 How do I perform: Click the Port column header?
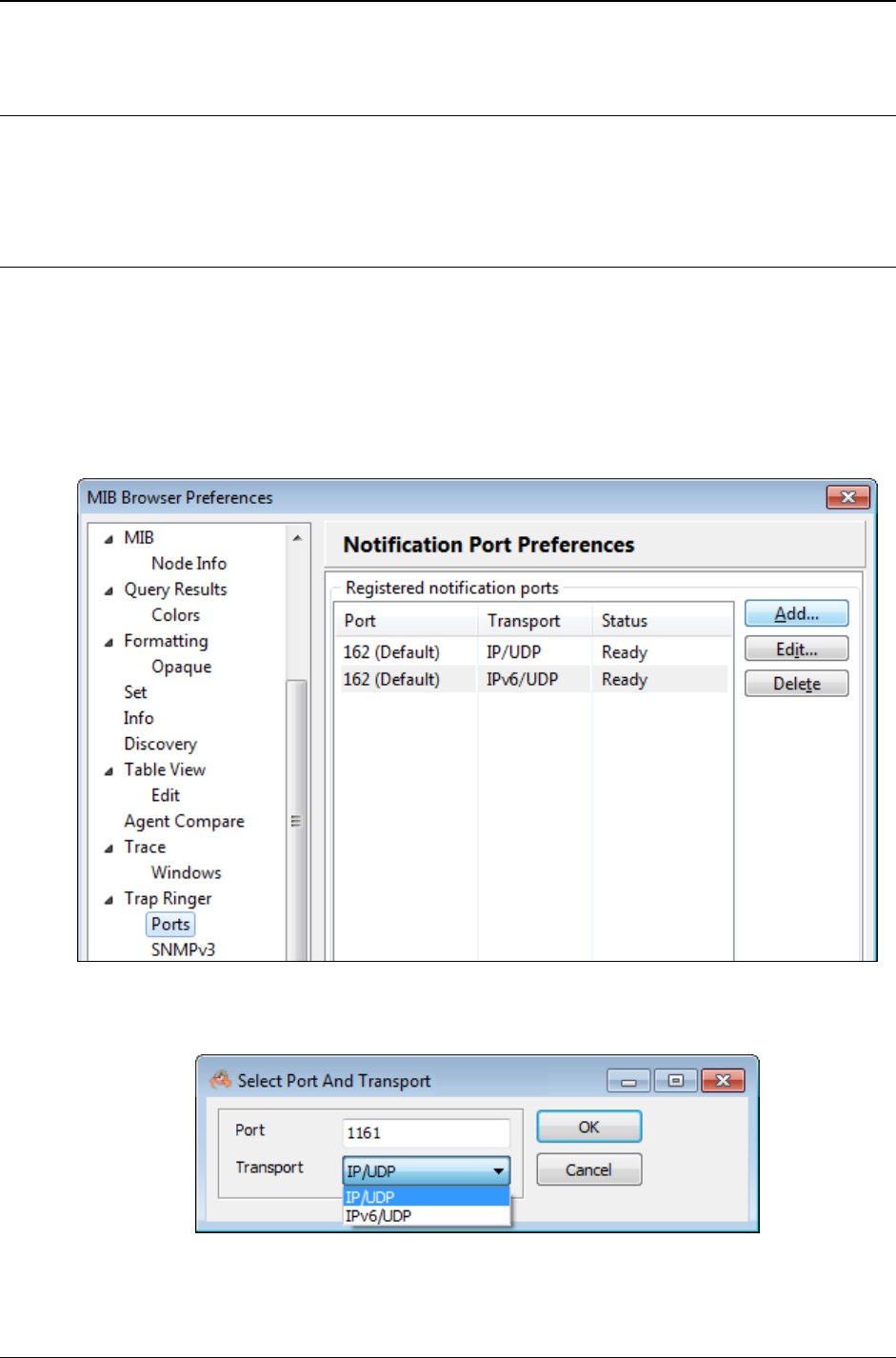406,621
